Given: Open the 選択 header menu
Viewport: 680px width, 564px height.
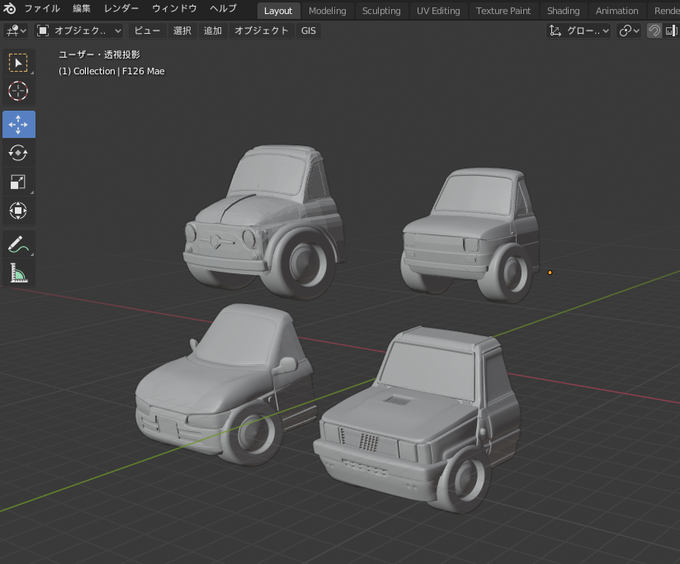Looking at the screenshot, I should [182, 31].
